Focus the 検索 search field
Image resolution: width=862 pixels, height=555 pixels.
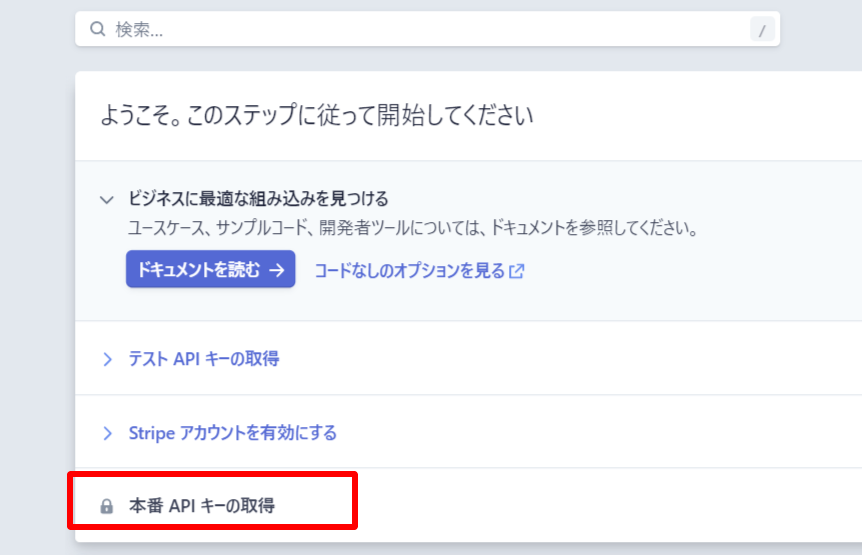point(427,29)
